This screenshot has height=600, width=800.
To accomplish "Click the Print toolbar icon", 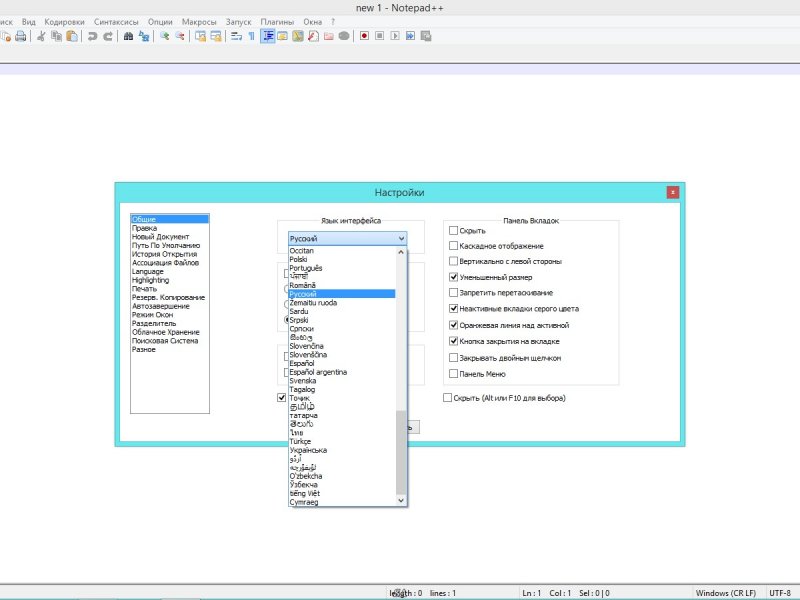I will pyautogui.click(x=21, y=36).
